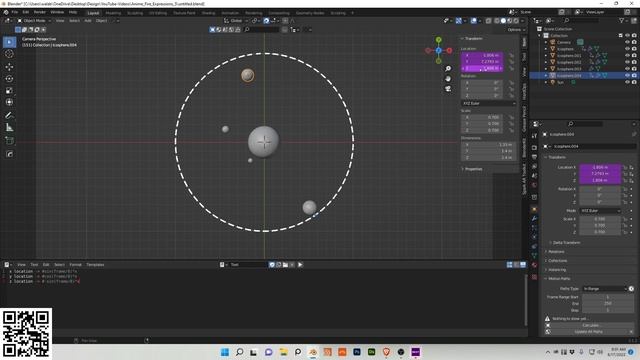Toggle viewport overlays
The height and width of the screenshot is (360, 640).
[473, 20]
